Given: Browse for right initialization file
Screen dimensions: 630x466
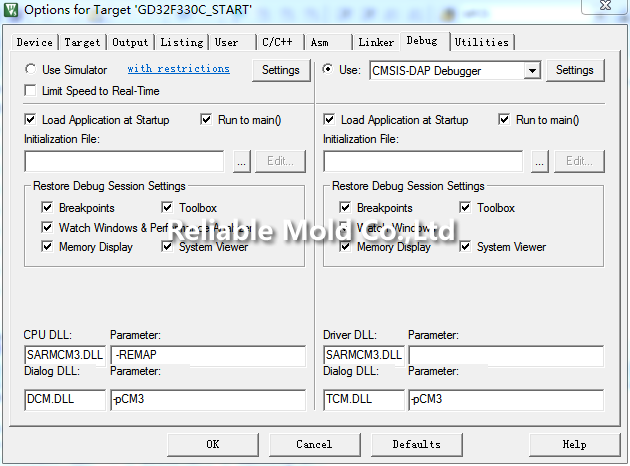Looking at the screenshot, I should coord(540,161).
